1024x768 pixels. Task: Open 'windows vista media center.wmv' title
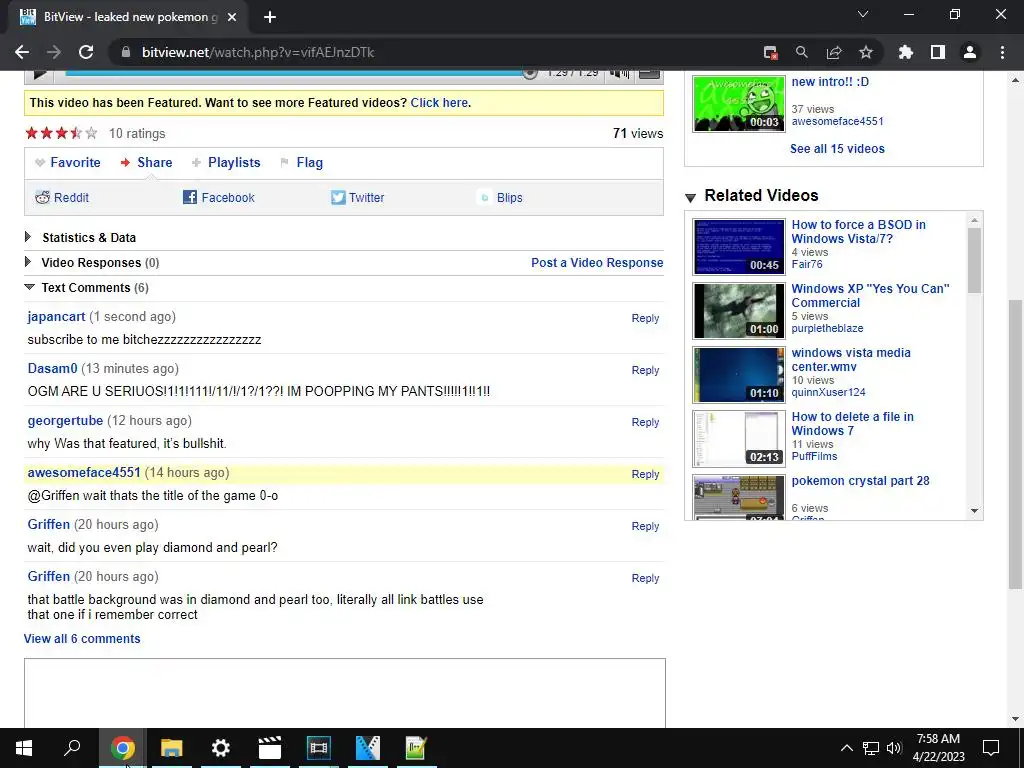[851, 359]
